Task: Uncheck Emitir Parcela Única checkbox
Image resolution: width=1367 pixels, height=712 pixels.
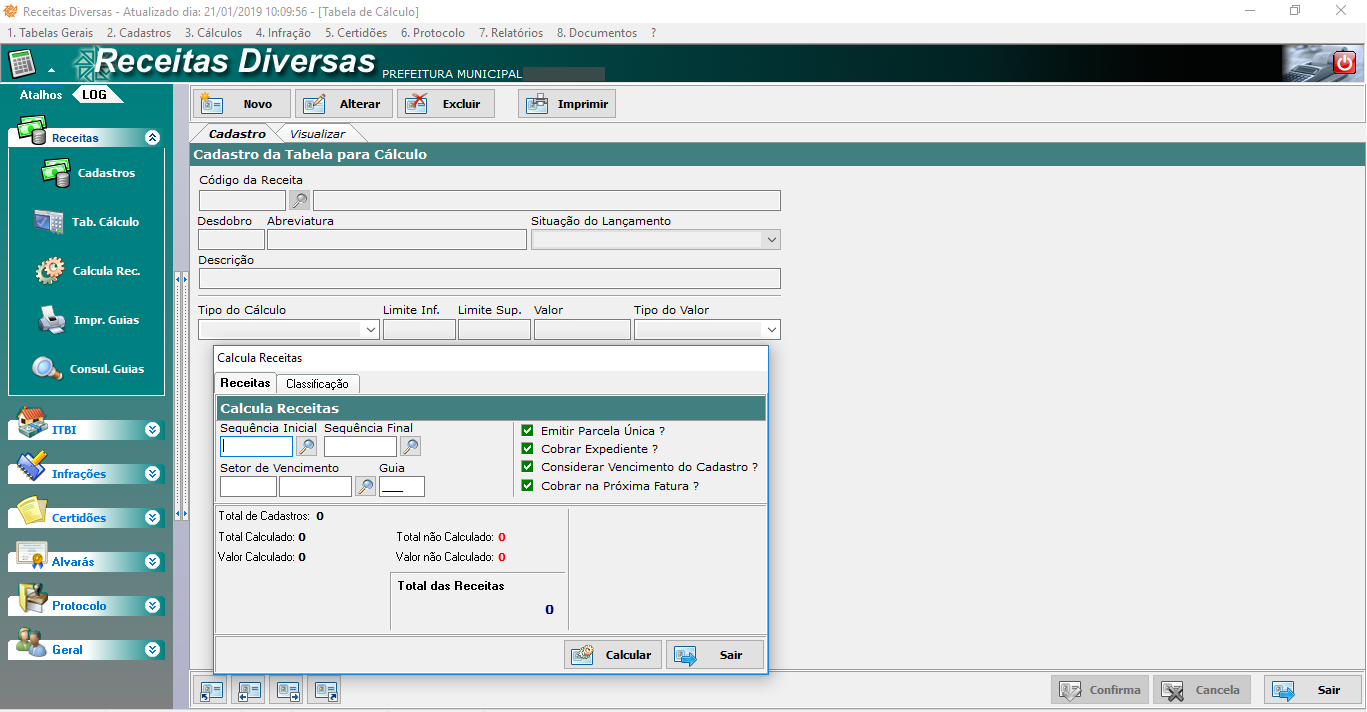Action: (x=528, y=431)
